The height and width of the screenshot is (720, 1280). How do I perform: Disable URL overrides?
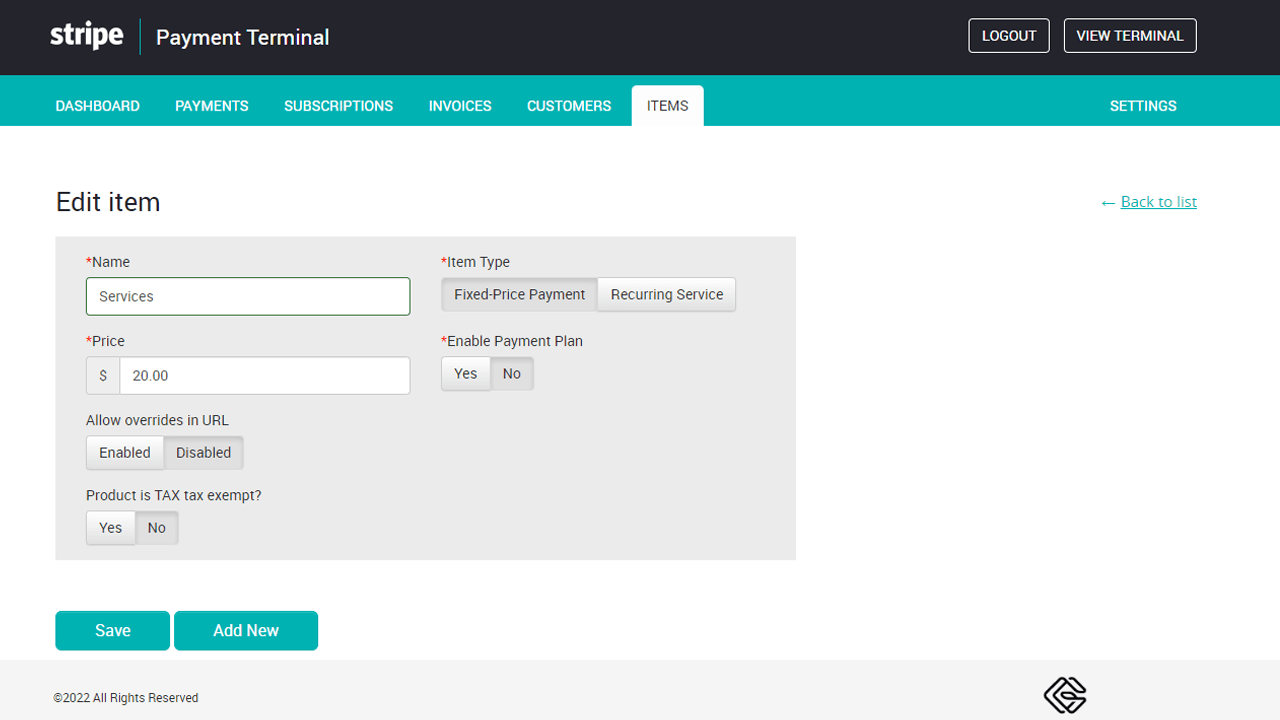tap(202, 452)
